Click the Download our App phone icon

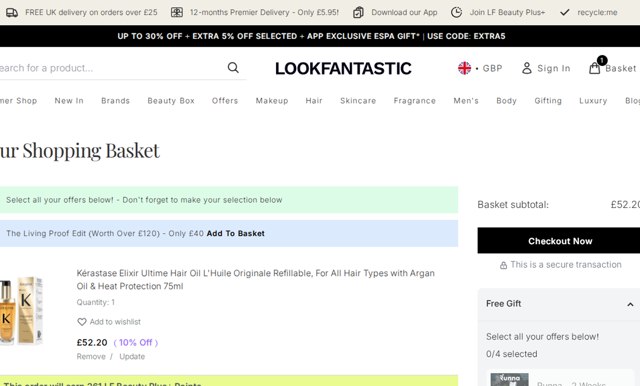[358, 12]
